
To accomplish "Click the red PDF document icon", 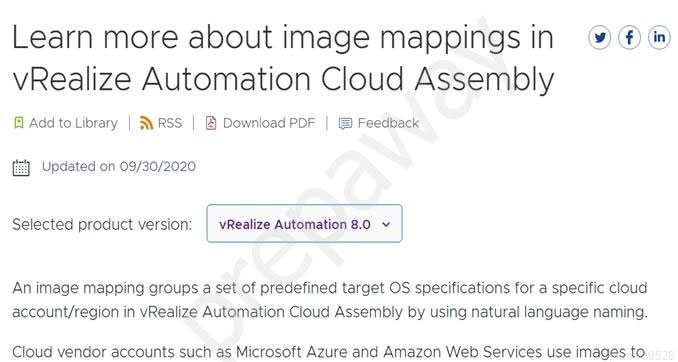I will pos(211,123).
